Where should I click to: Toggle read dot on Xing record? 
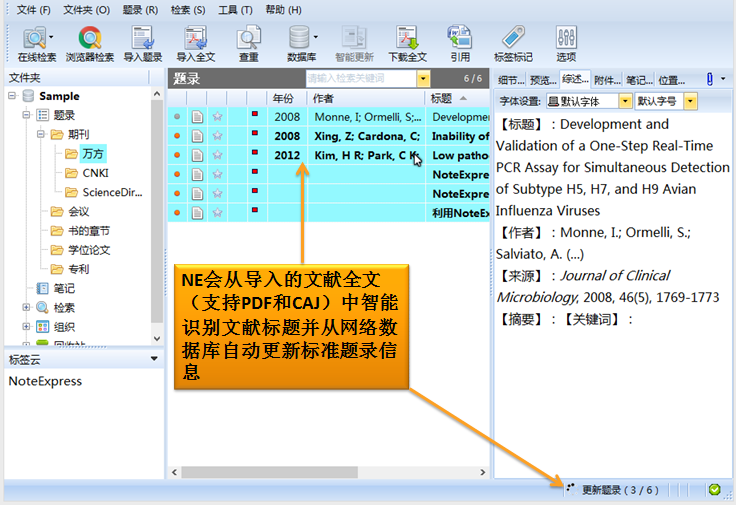point(177,136)
